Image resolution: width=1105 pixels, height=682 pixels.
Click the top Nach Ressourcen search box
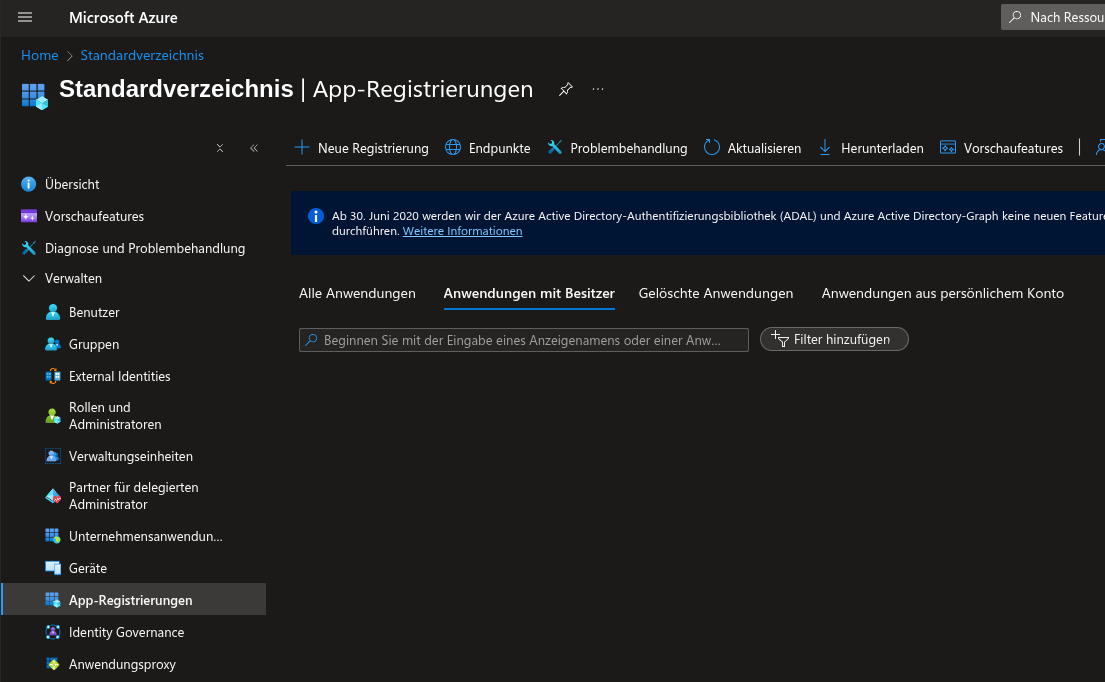pos(1053,17)
